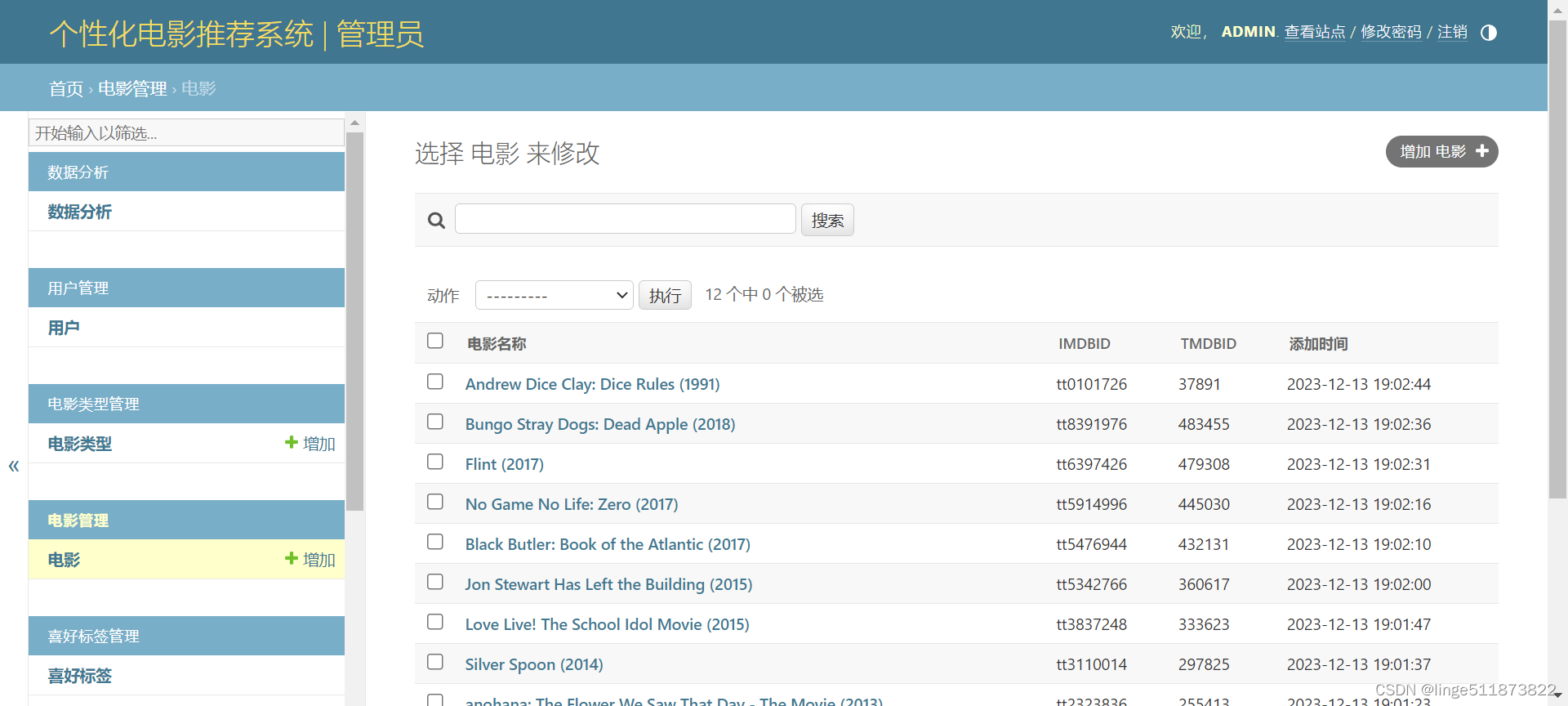
Task: Open 电影类型 in the sidebar
Action: pyautogui.click(x=80, y=444)
